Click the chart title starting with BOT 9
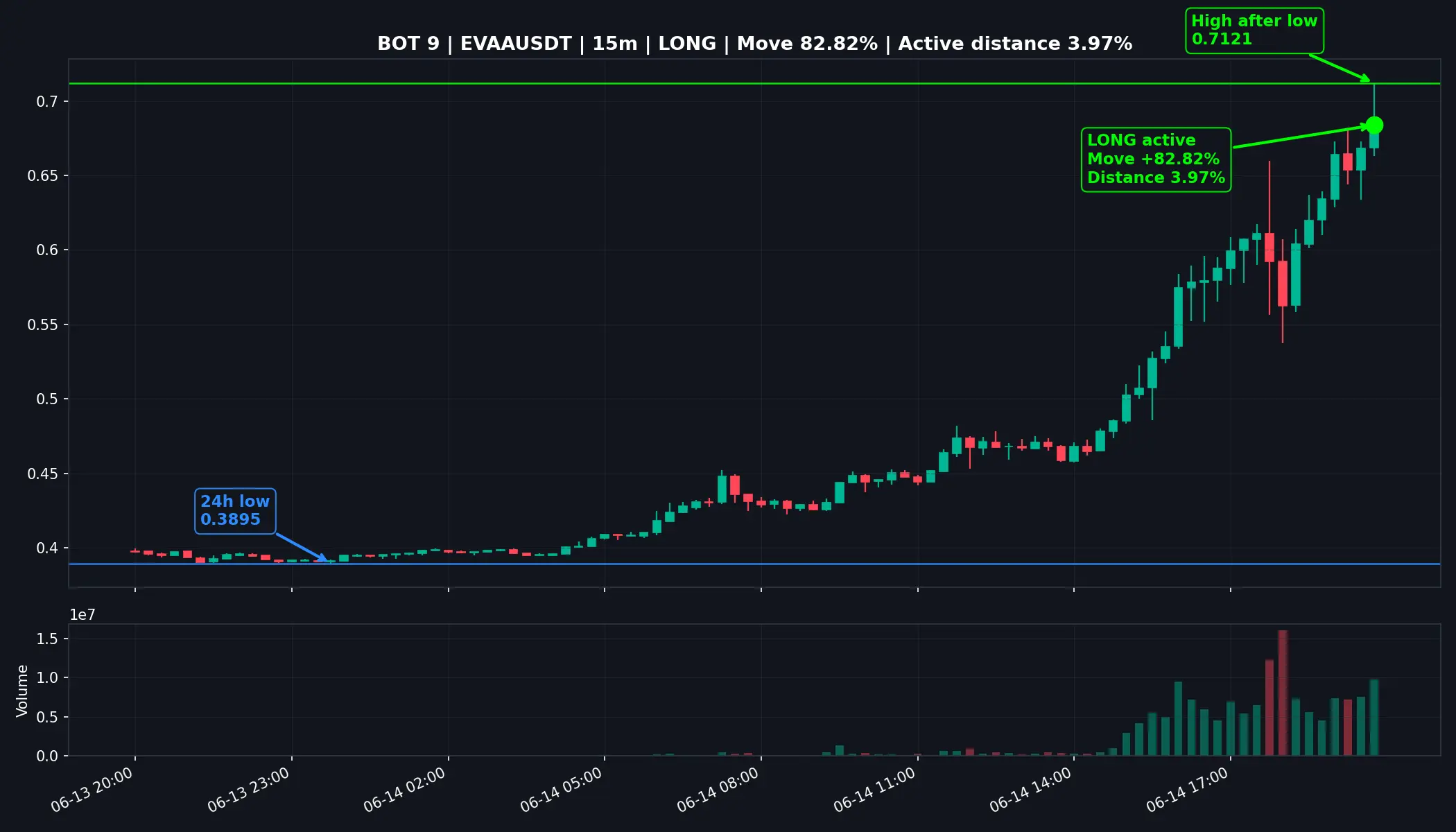 pyautogui.click(x=754, y=44)
